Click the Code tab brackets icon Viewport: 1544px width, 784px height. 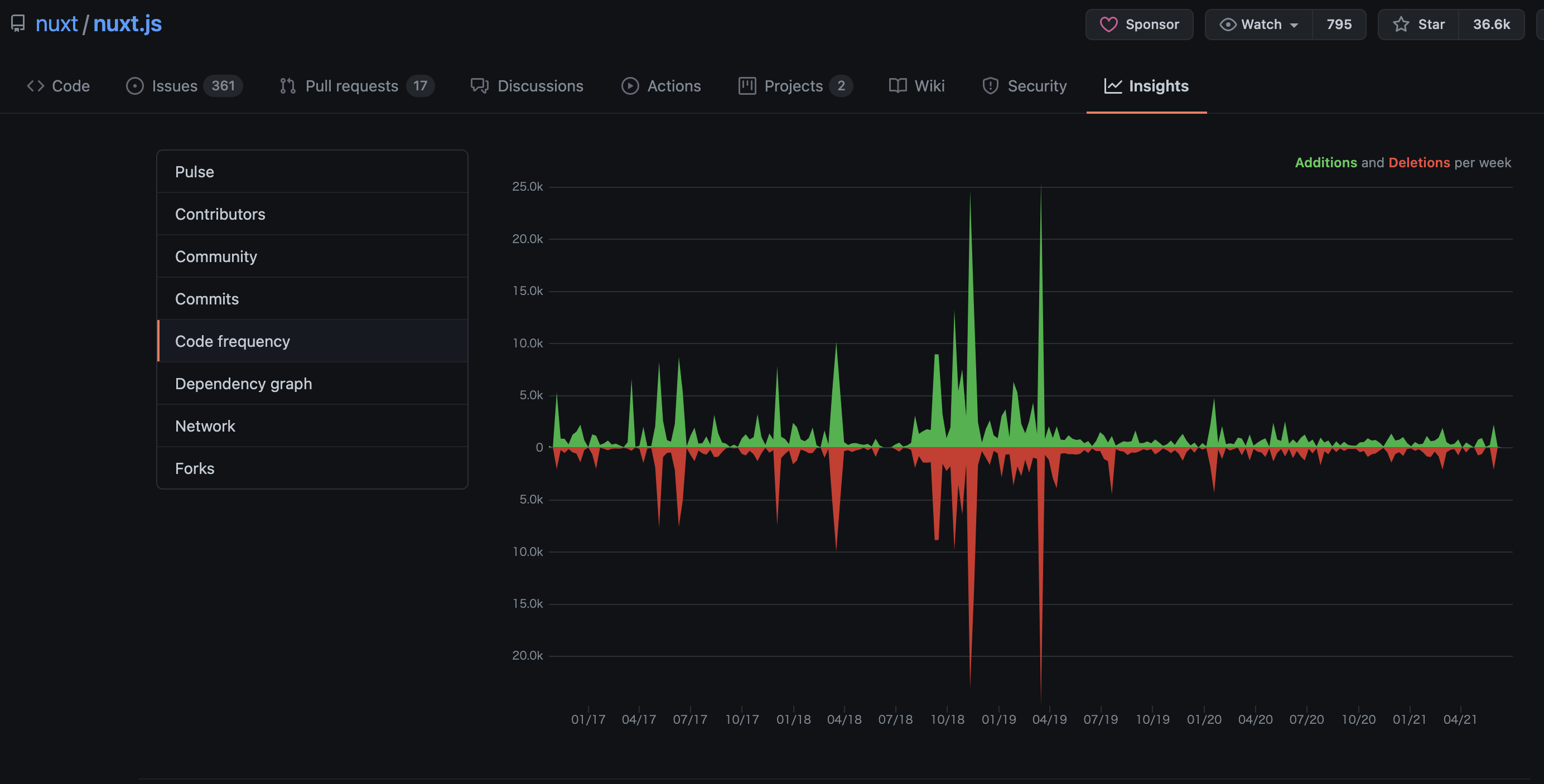(x=35, y=86)
